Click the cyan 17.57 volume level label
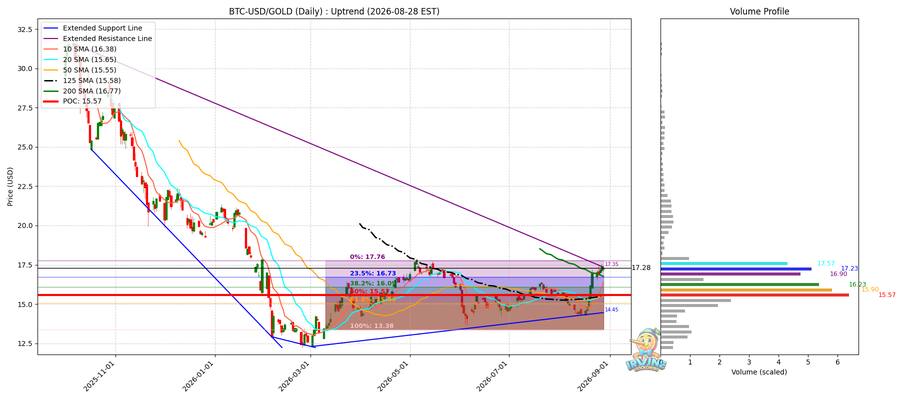 (x=826, y=263)
